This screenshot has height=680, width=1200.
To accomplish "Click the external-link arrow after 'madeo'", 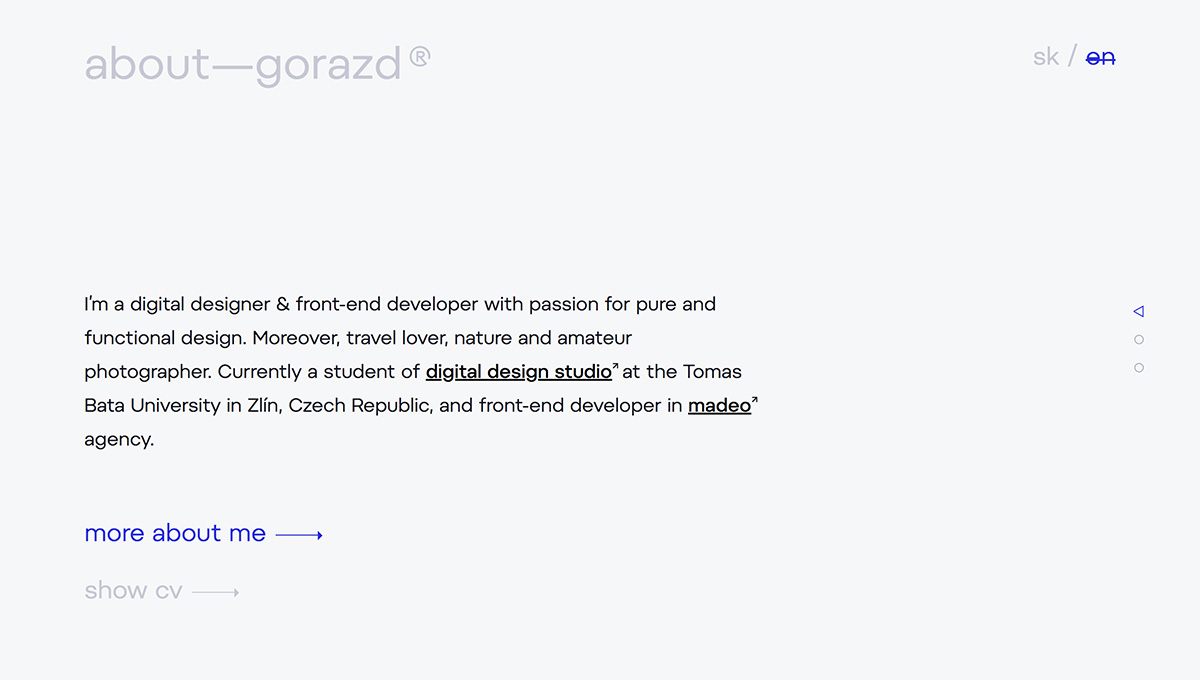I will pyautogui.click(x=755, y=400).
